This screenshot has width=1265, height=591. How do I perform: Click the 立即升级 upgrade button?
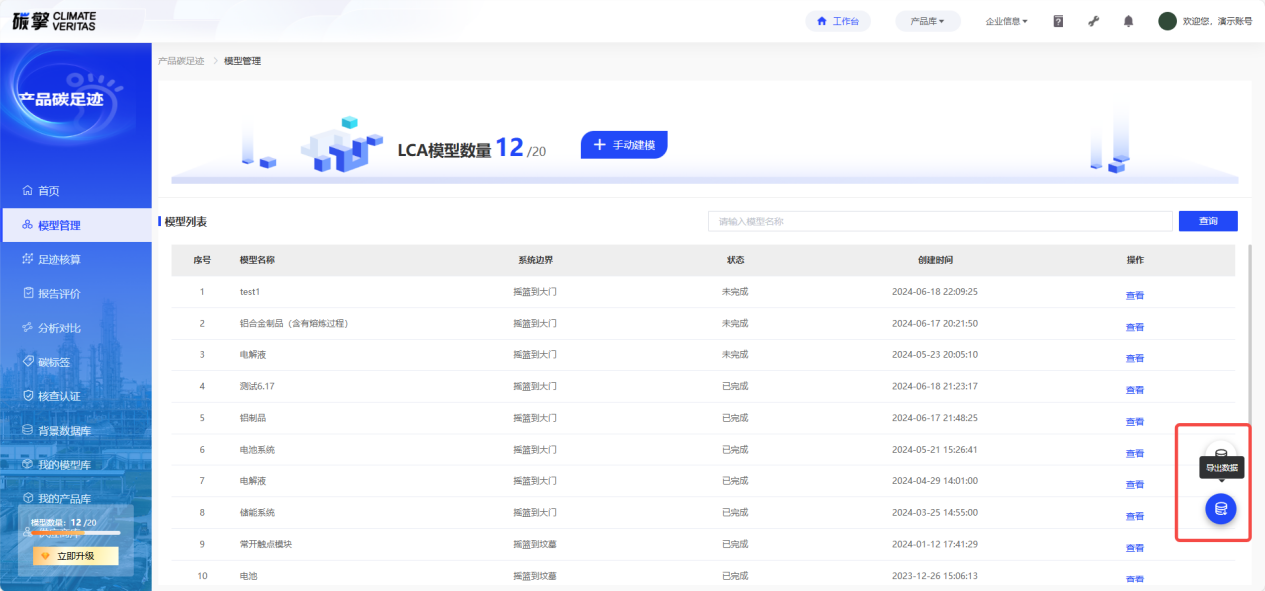(x=76, y=556)
